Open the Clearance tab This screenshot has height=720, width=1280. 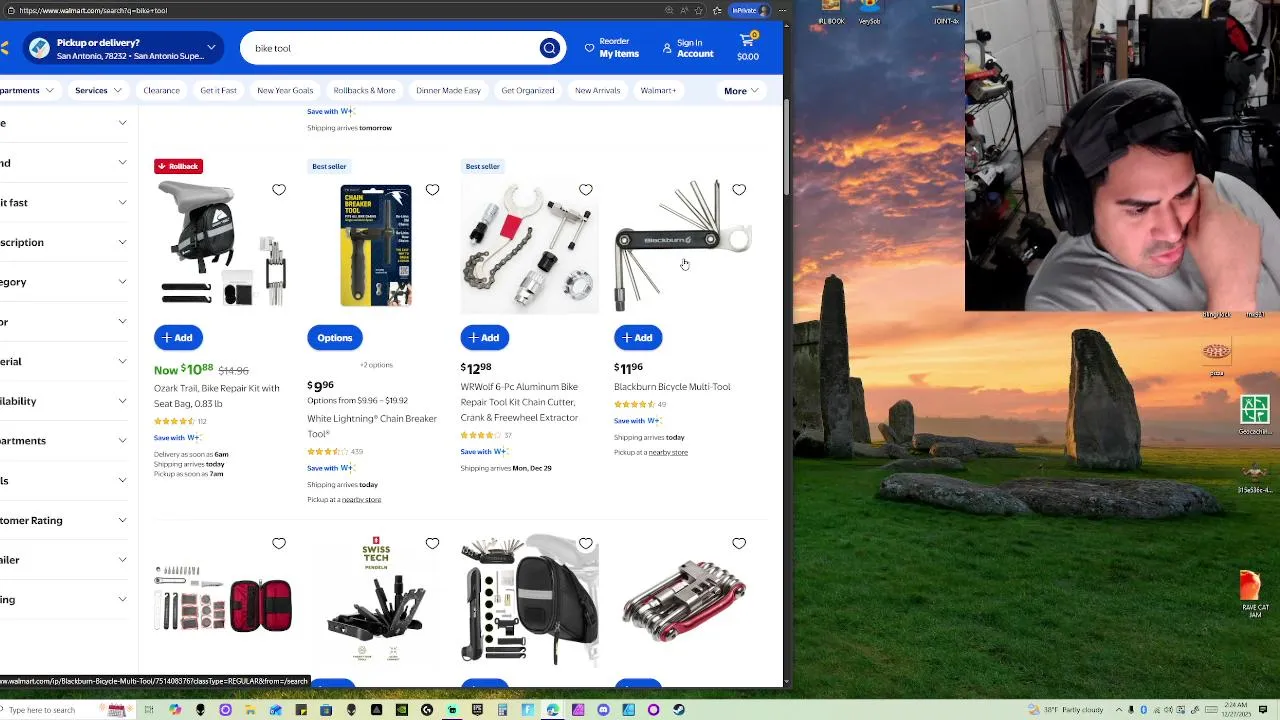161,90
